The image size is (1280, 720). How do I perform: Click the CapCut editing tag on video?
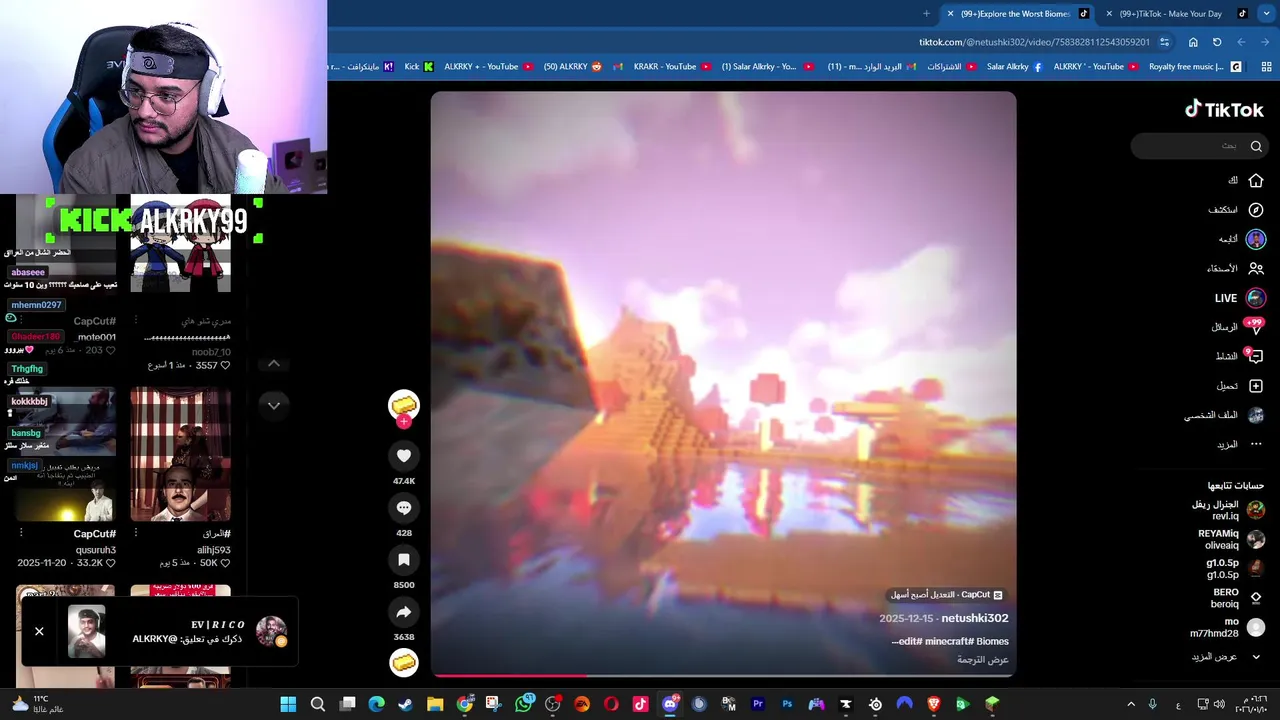coord(946,595)
